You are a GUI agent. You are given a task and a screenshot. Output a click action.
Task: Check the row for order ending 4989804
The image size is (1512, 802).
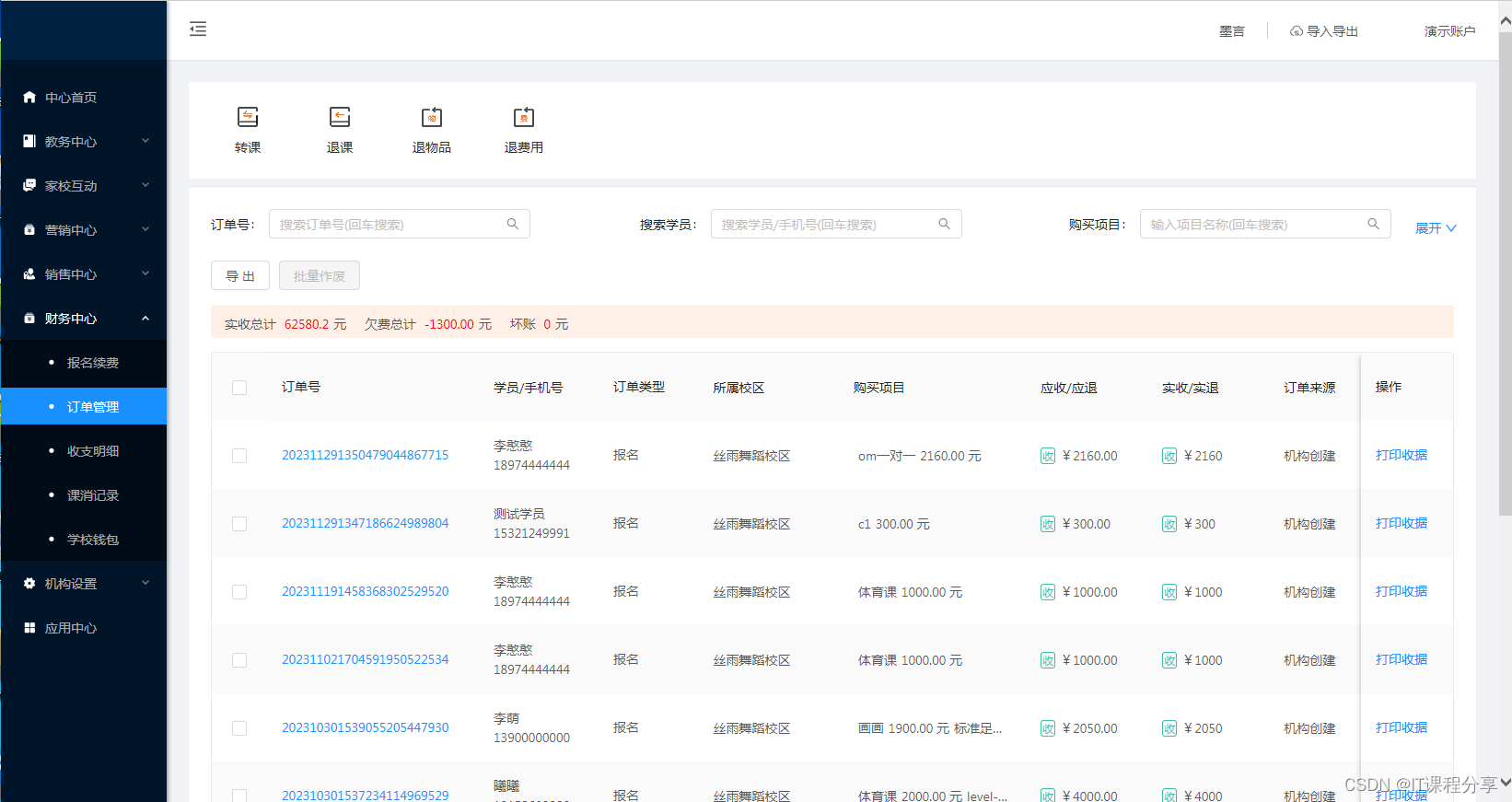coord(239,524)
